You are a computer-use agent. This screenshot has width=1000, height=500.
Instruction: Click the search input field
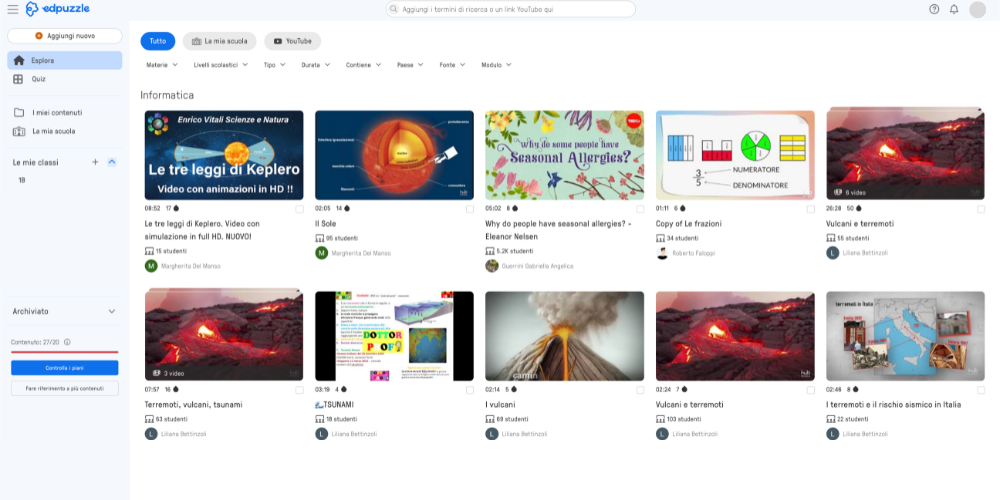pyautogui.click(x=511, y=10)
